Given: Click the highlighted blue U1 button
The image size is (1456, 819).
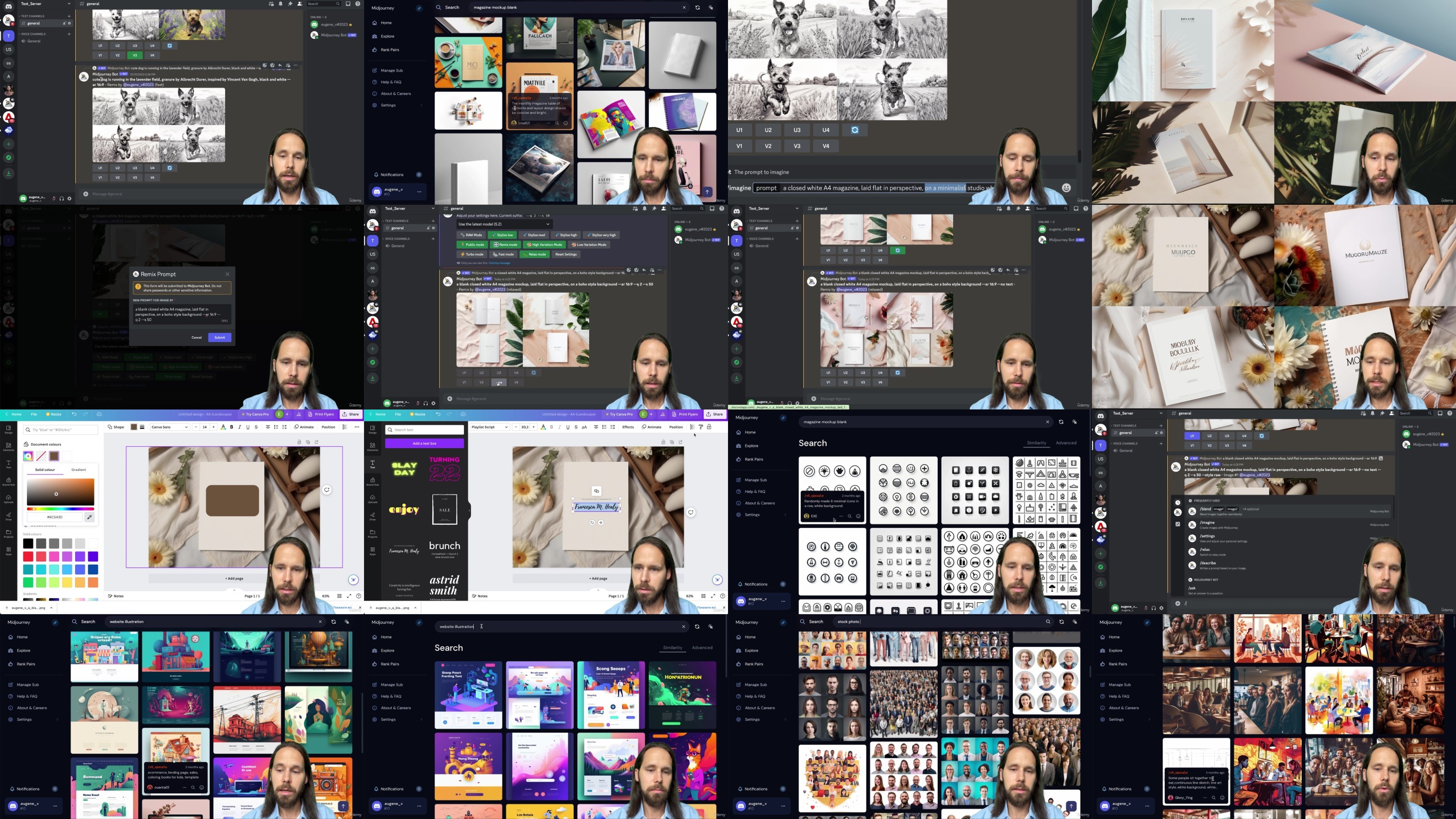Looking at the screenshot, I should [x=1192, y=436].
